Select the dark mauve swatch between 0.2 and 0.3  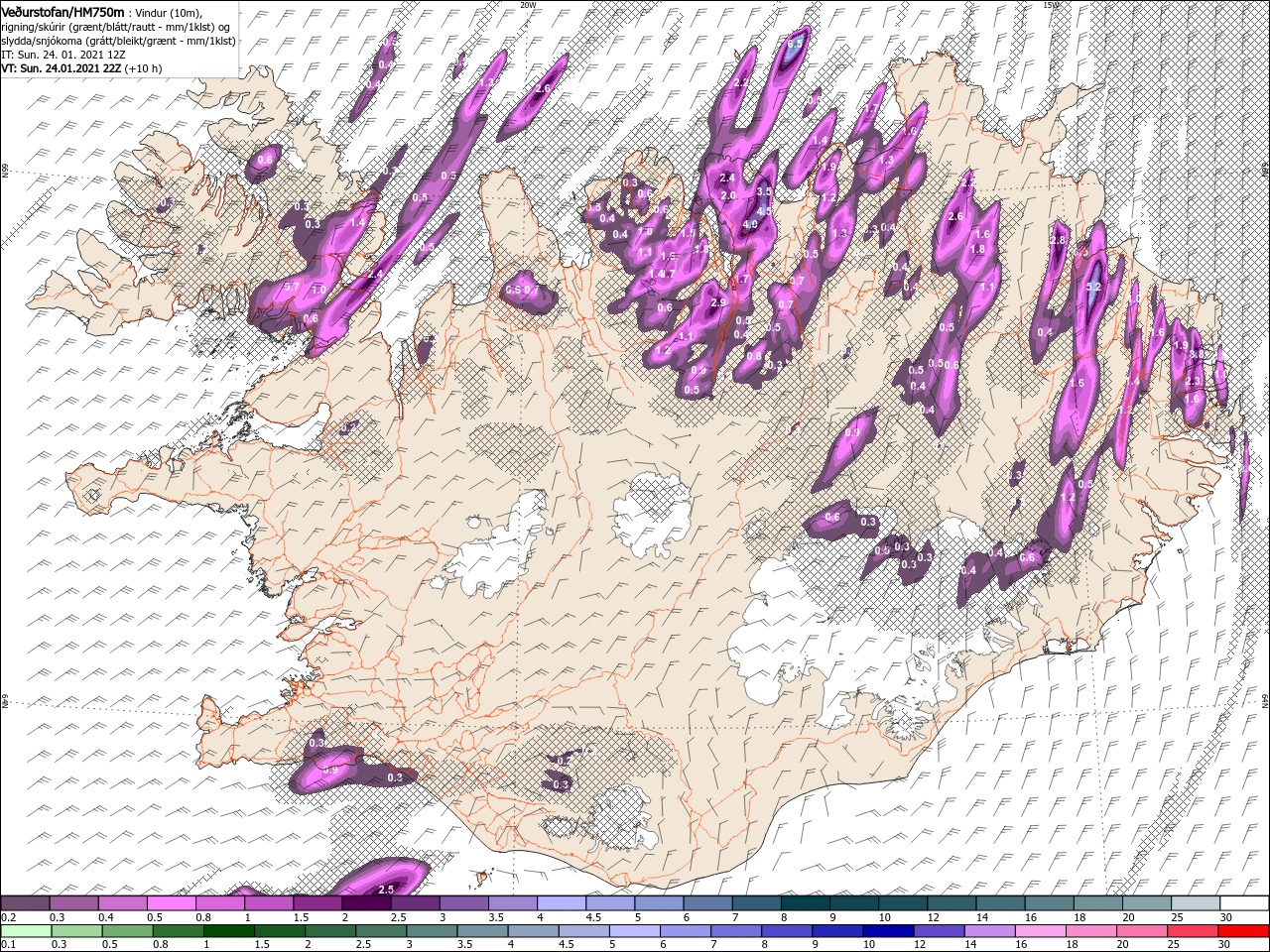[25, 903]
